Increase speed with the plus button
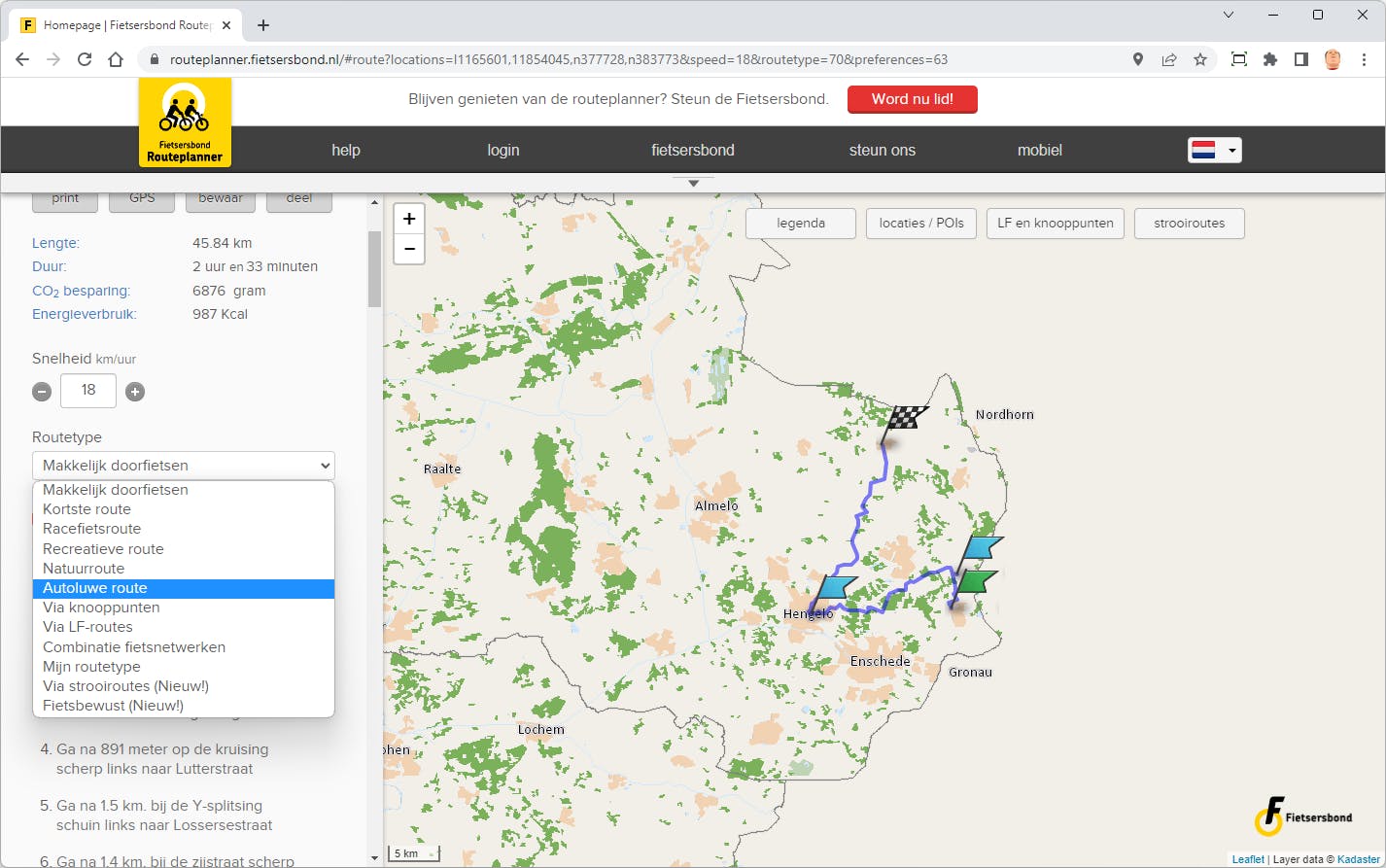The height and width of the screenshot is (868, 1386). 135,392
